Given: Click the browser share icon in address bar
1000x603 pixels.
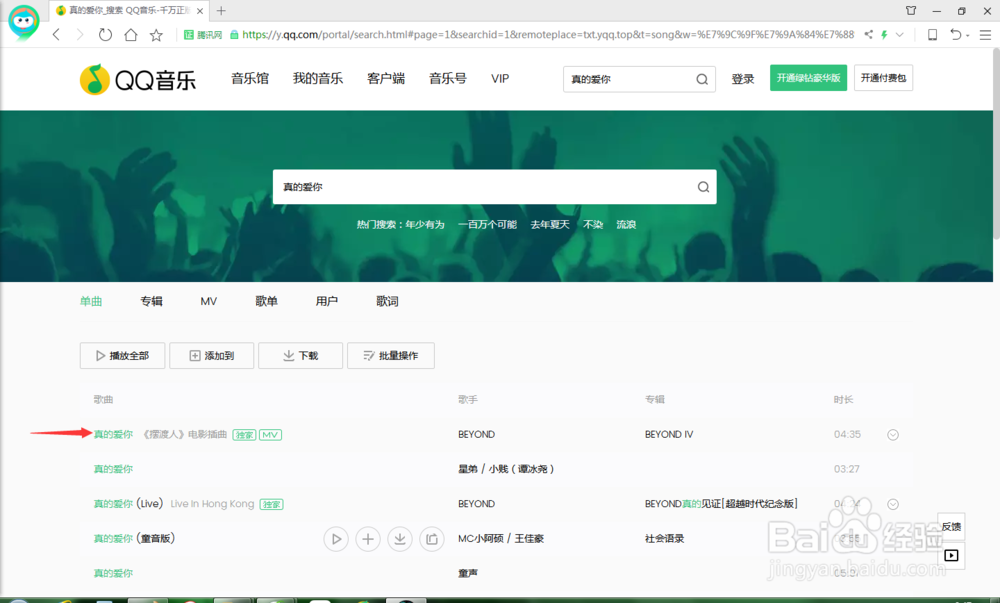Looking at the screenshot, I should point(868,34).
